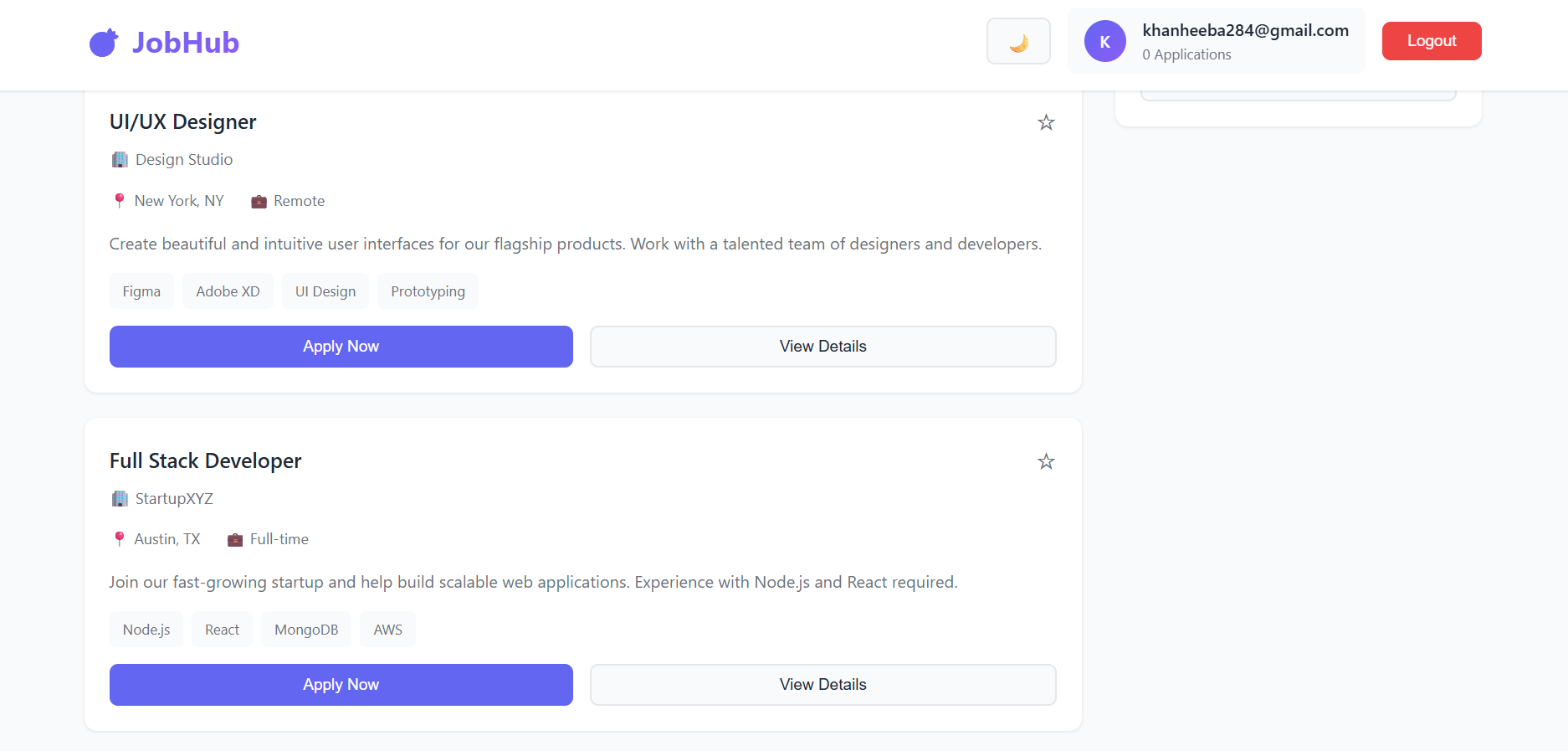This screenshot has width=1568, height=751.
Task: Click the user avatar circle K
Action: coord(1104,41)
